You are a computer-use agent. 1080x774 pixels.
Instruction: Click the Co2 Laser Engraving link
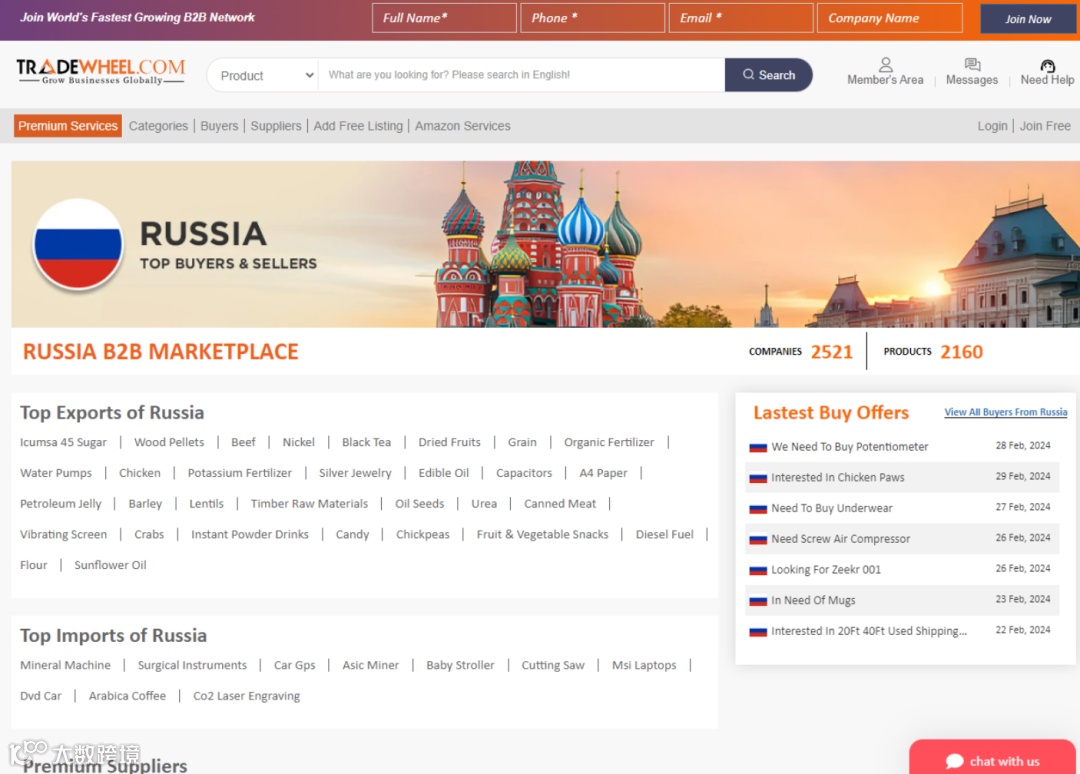[247, 695]
